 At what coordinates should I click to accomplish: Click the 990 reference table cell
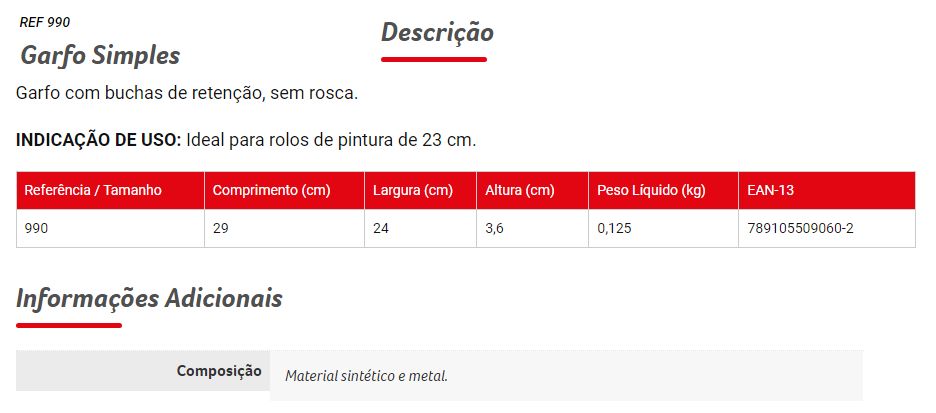[36, 228]
